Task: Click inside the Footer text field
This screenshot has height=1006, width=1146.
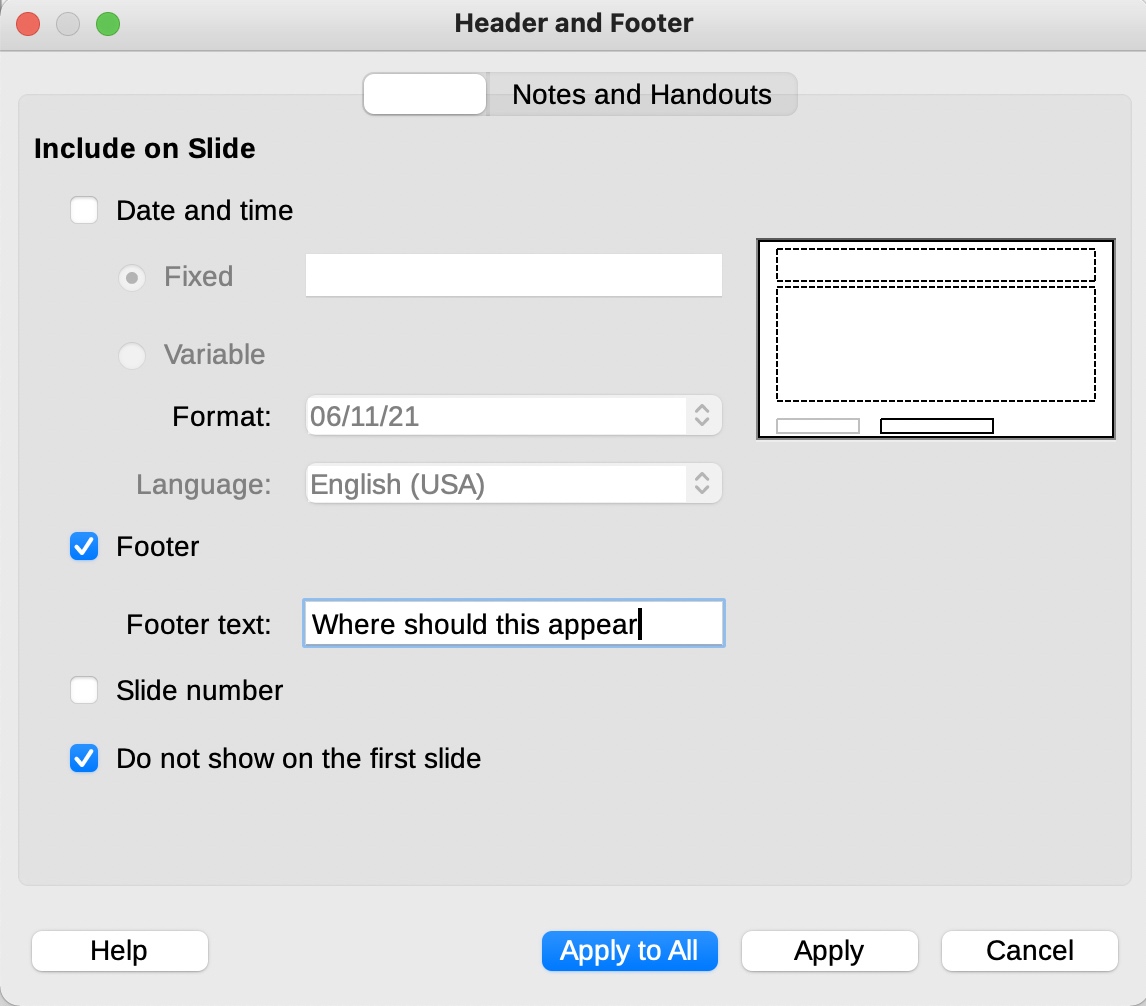Action: pos(513,623)
